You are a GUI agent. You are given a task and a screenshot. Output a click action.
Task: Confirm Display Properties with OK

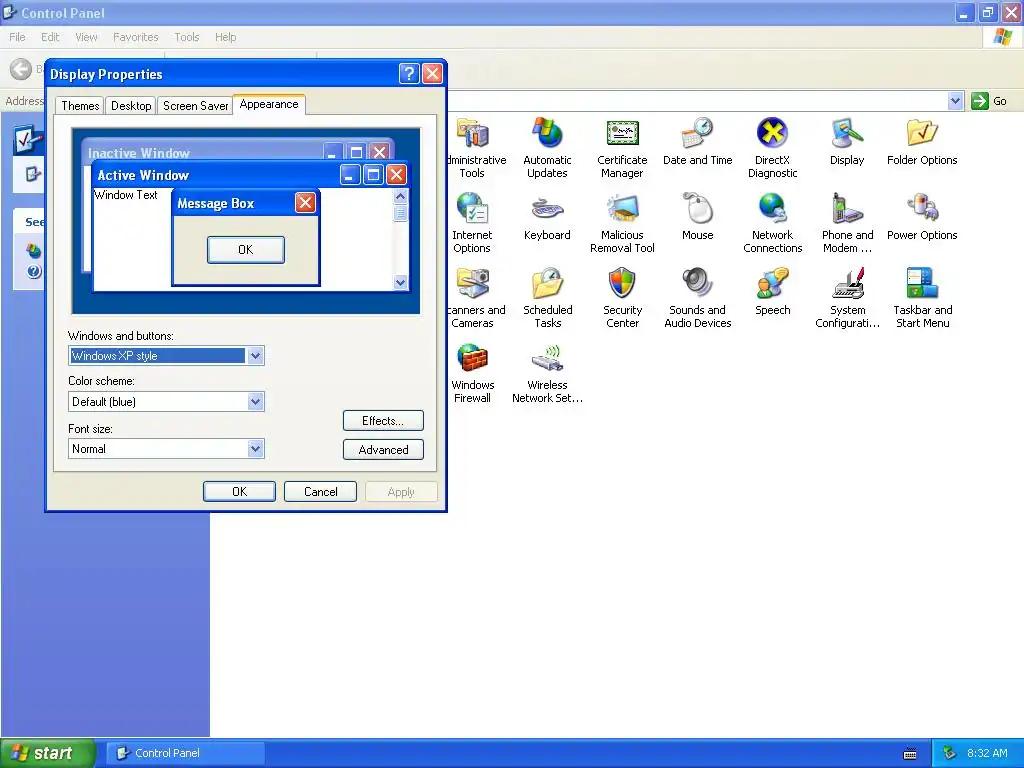pos(239,492)
